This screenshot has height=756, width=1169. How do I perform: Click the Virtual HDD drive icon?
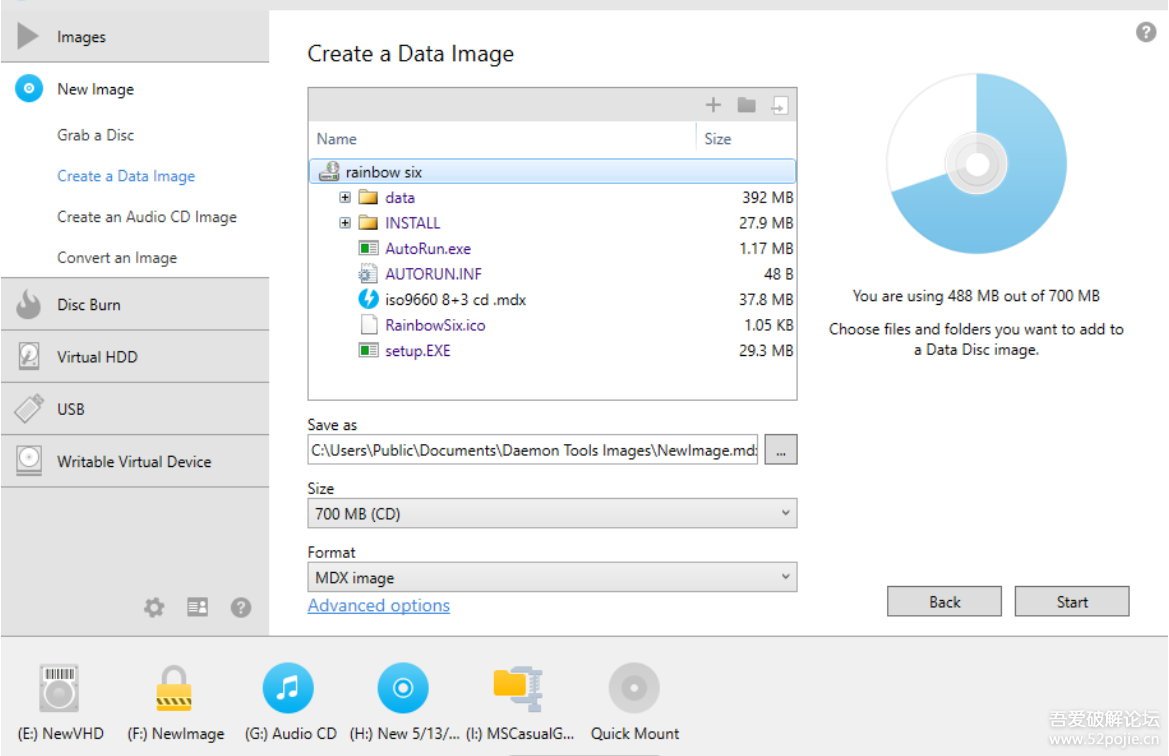pyautogui.click(x=28, y=356)
